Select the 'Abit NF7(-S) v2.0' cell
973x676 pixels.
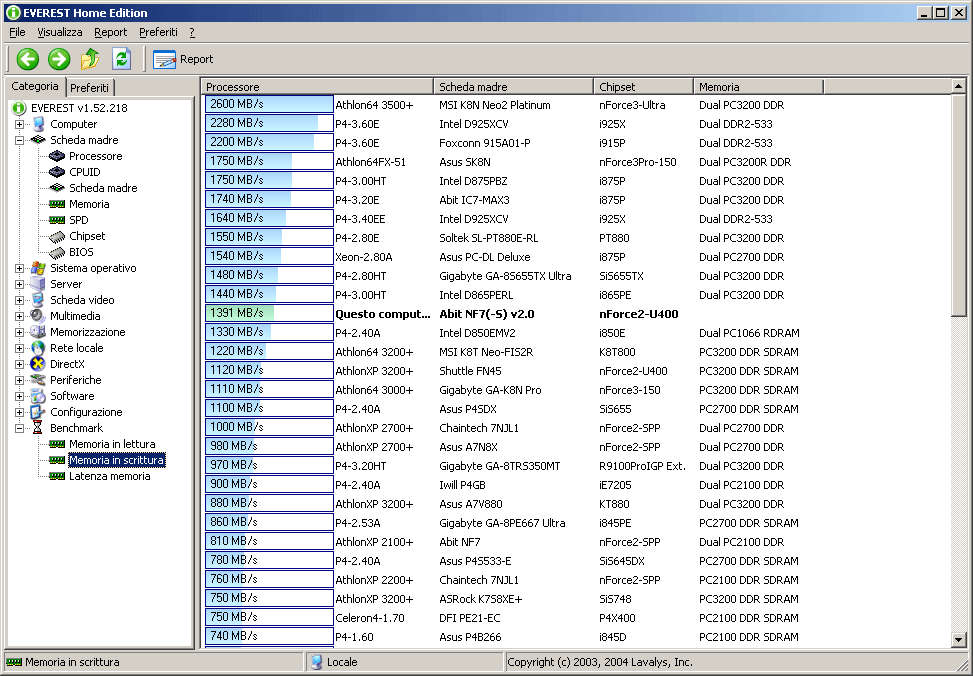[486, 314]
